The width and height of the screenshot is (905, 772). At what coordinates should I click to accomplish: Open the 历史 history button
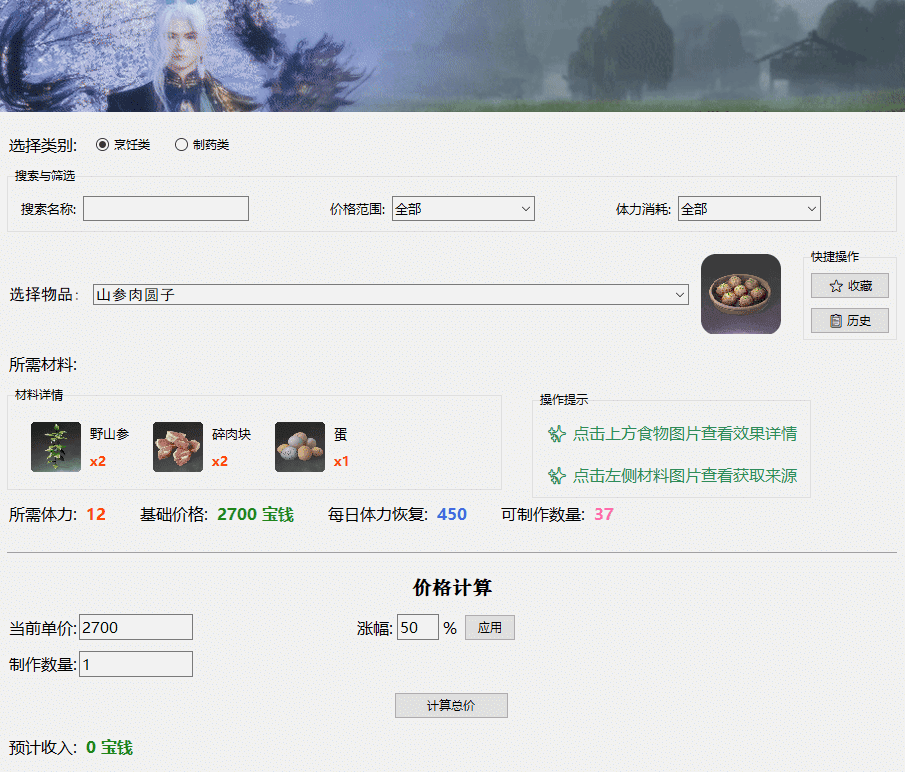[x=850, y=320]
